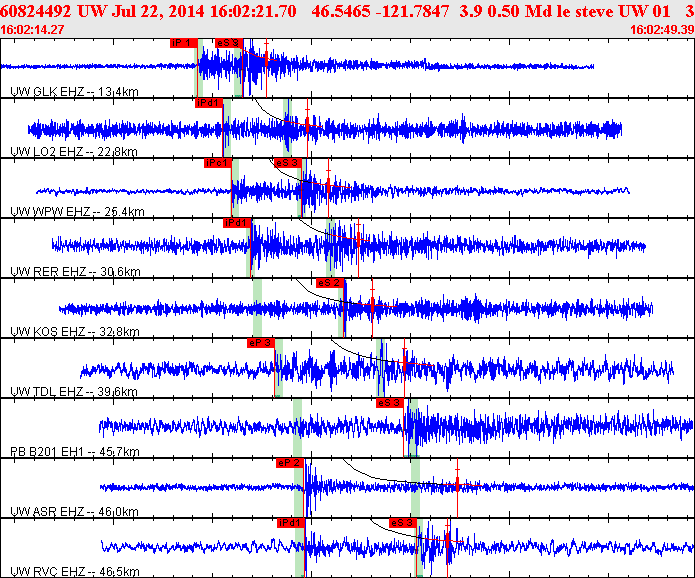Image resolution: width=695 pixels, height=578 pixels.
Task: Click station label UW RVC EHZ -- 46.5km
Action: point(74,572)
